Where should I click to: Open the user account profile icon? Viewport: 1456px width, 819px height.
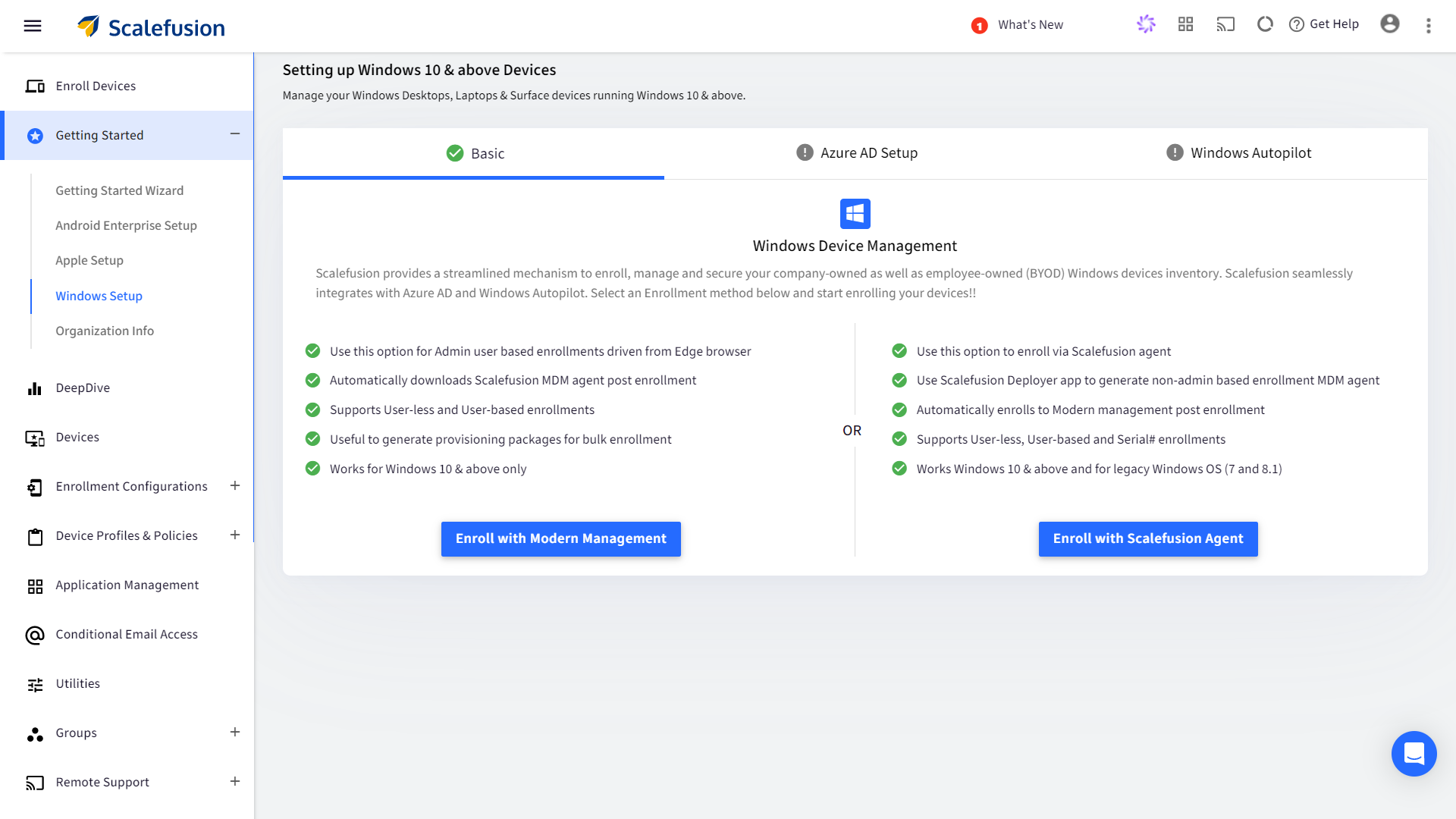[1389, 24]
